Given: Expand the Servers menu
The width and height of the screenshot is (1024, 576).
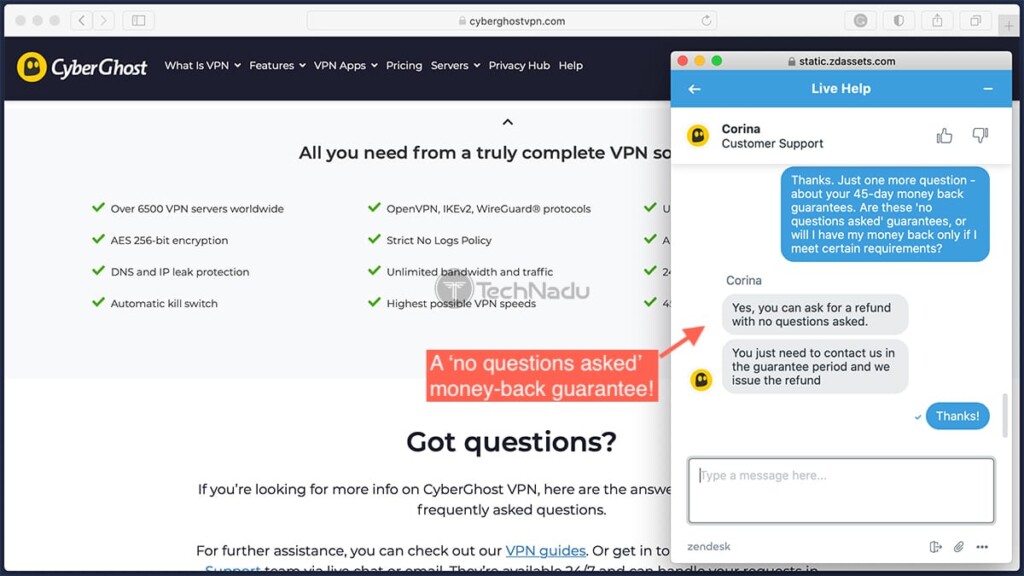Looking at the screenshot, I should point(455,65).
